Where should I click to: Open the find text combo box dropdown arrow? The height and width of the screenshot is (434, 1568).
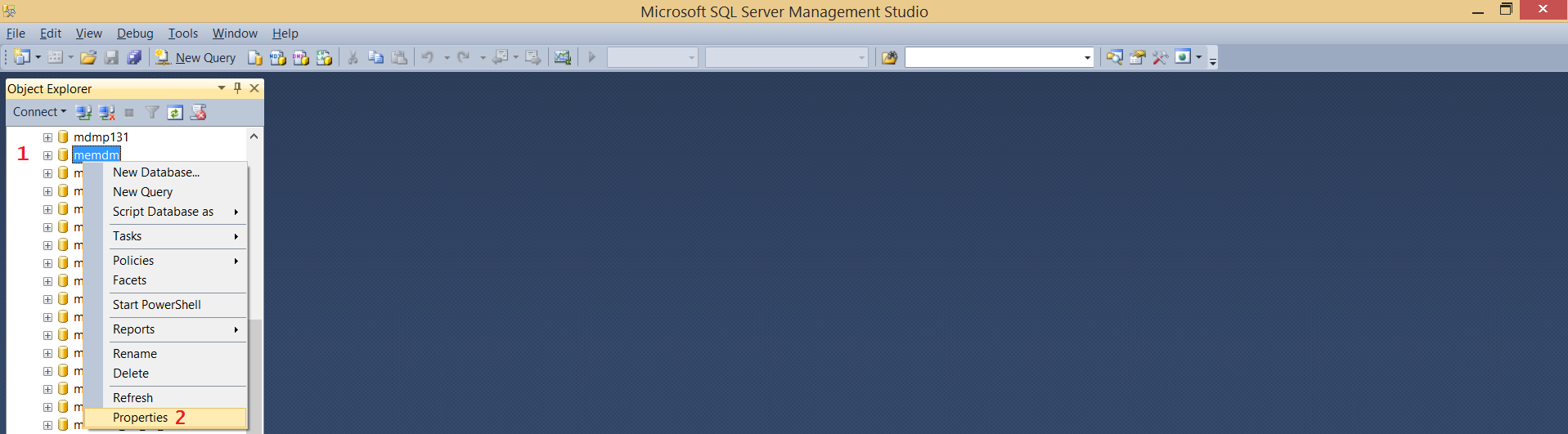point(1087,57)
